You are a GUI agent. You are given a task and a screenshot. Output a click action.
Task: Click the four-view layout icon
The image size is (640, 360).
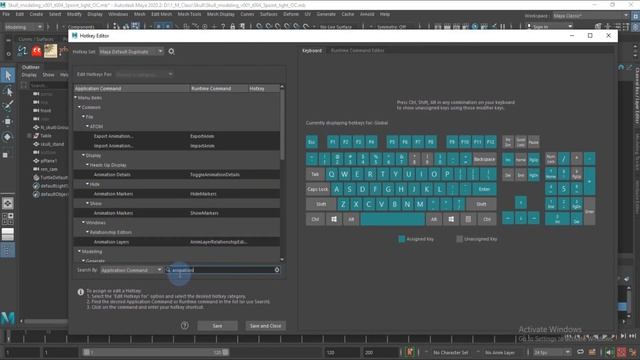coord(8,219)
